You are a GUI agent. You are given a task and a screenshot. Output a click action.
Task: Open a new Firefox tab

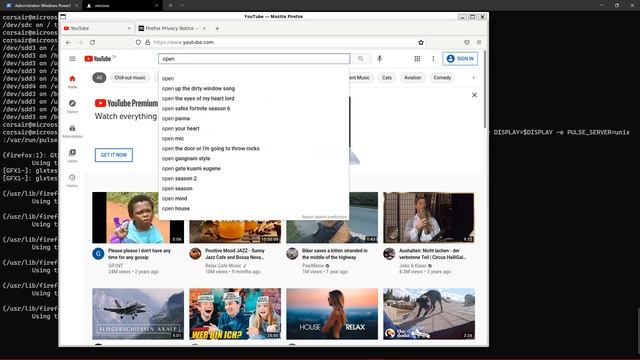click(x=217, y=29)
